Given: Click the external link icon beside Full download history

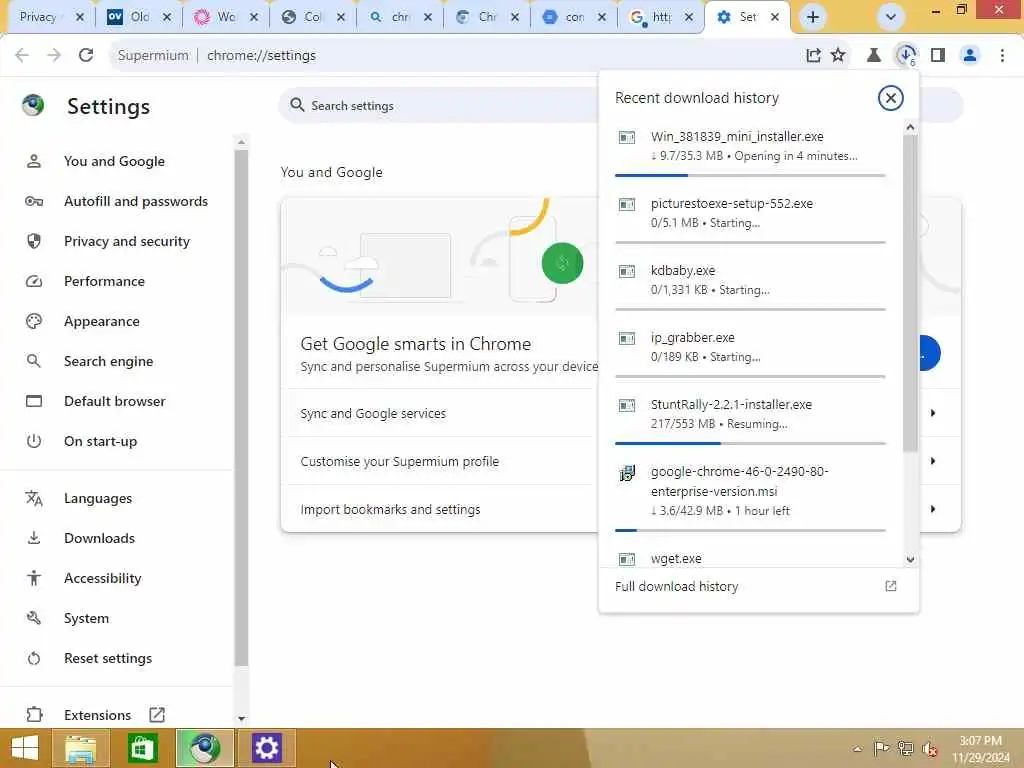Looking at the screenshot, I should 890,586.
